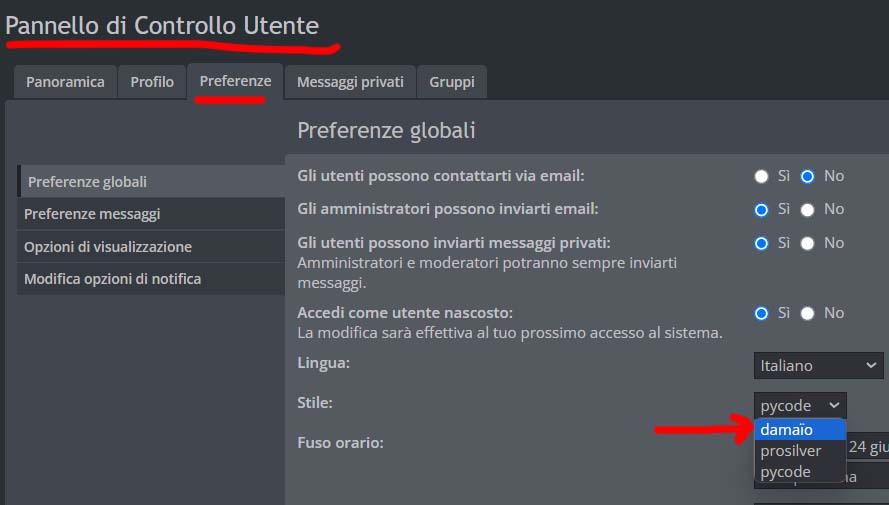Open Preferenze globali in the sidebar
The image size is (889, 505).
88,182
